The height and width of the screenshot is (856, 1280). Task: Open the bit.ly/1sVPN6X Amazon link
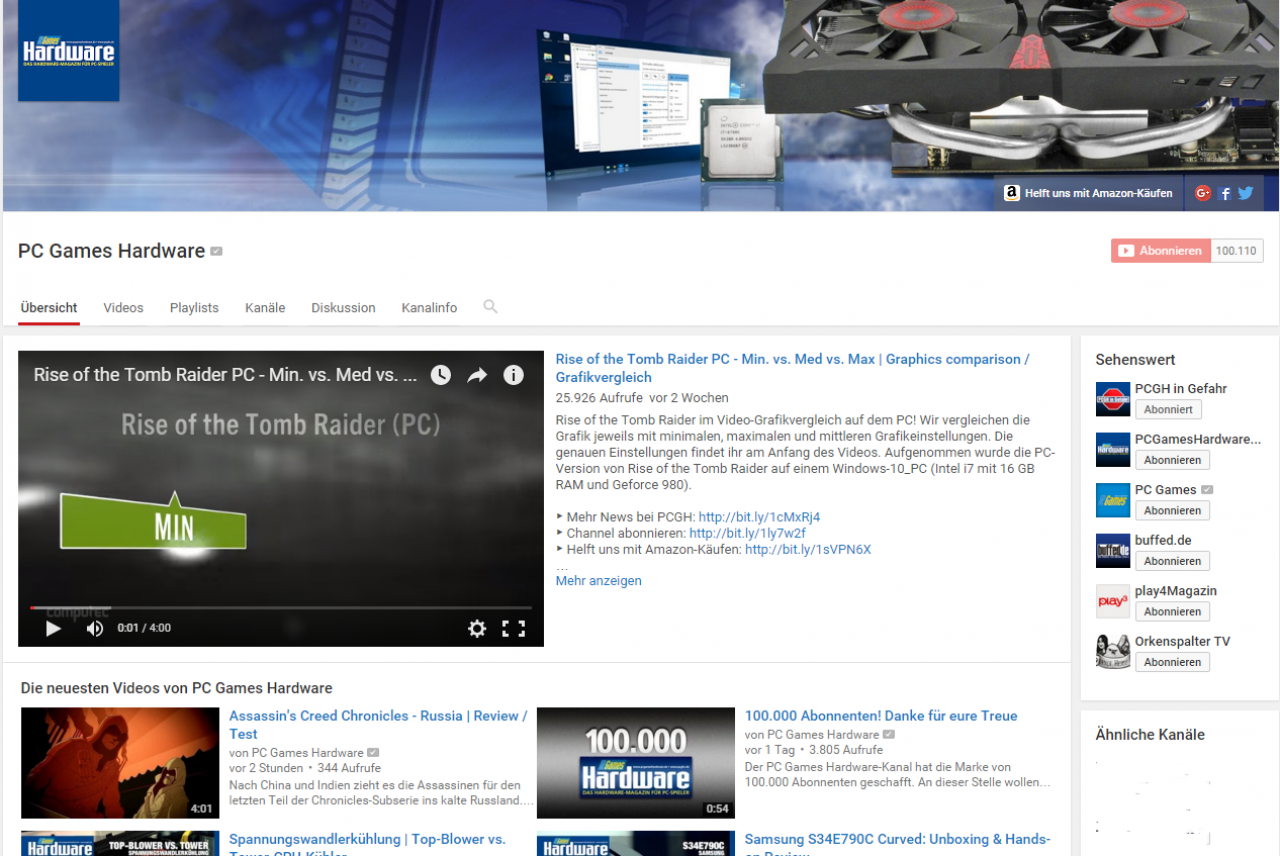tap(808, 549)
